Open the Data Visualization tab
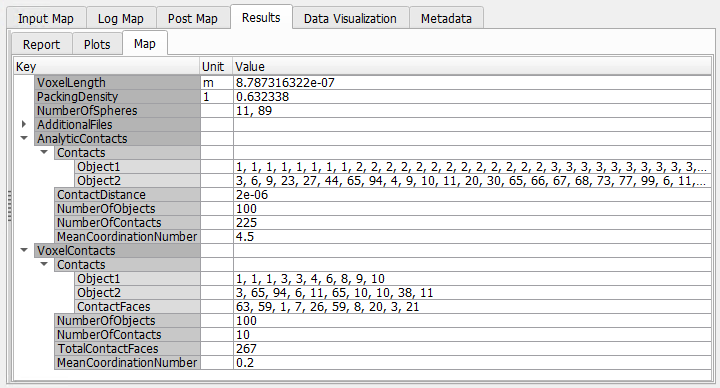The width and height of the screenshot is (720, 388). pos(350,18)
